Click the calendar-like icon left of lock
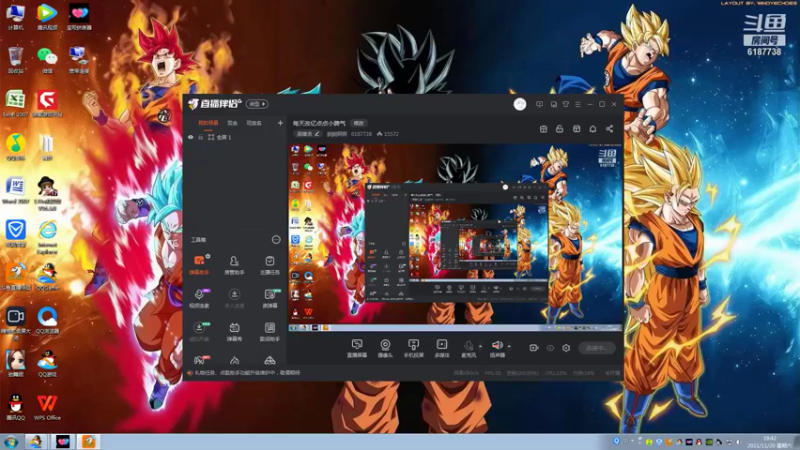The width and height of the screenshot is (800, 450). pyautogui.click(x=543, y=129)
